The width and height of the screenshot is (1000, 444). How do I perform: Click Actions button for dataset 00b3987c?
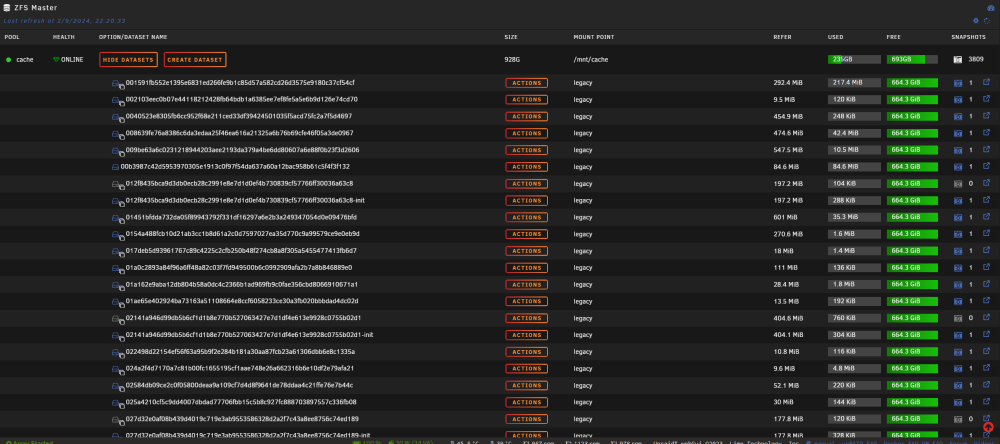point(526,166)
